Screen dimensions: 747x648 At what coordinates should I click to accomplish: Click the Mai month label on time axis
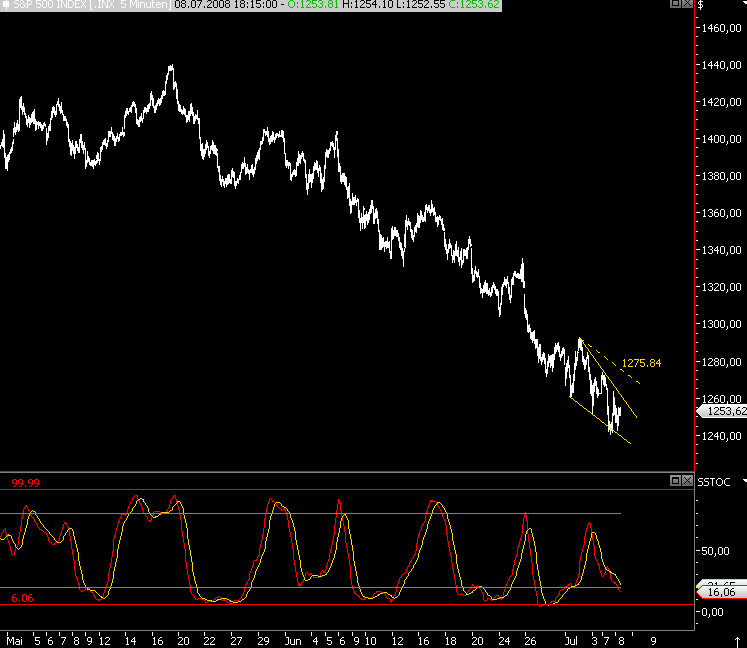[15, 641]
